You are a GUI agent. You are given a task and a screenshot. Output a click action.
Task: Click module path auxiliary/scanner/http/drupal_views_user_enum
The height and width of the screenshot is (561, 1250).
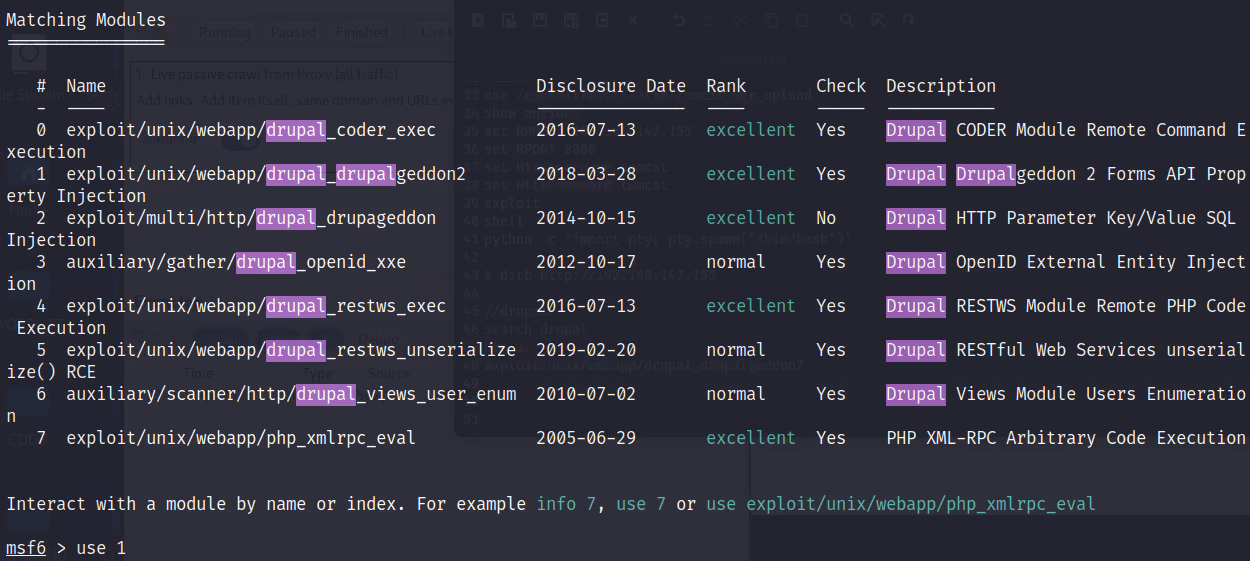coord(291,394)
